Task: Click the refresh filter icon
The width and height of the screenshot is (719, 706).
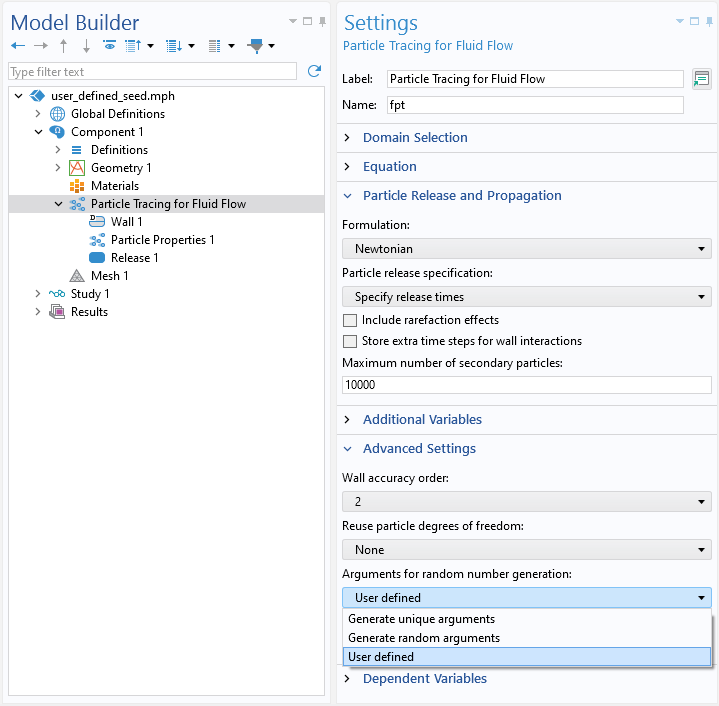Action: [x=314, y=71]
